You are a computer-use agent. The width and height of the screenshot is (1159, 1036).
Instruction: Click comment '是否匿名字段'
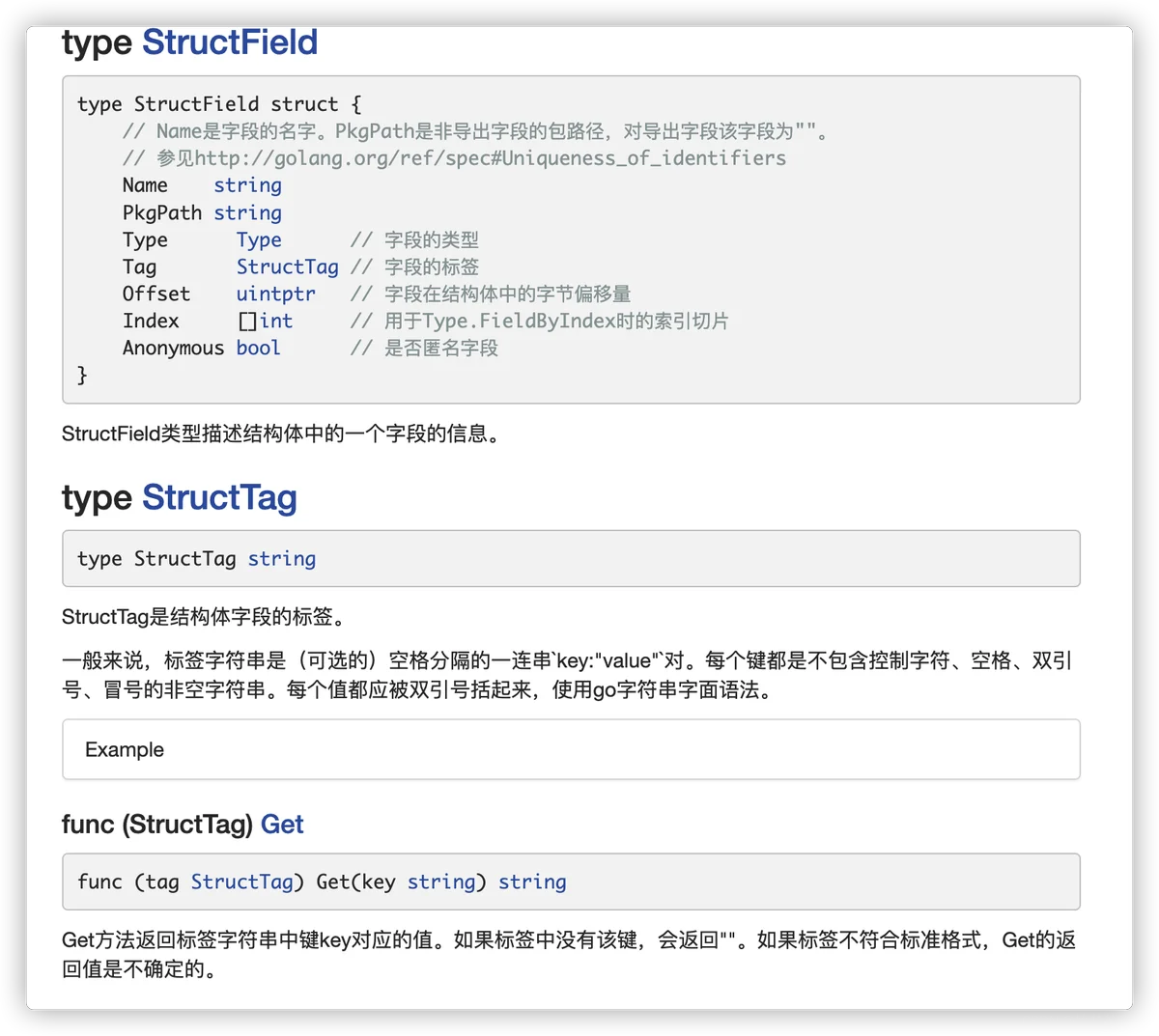[424, 348]
